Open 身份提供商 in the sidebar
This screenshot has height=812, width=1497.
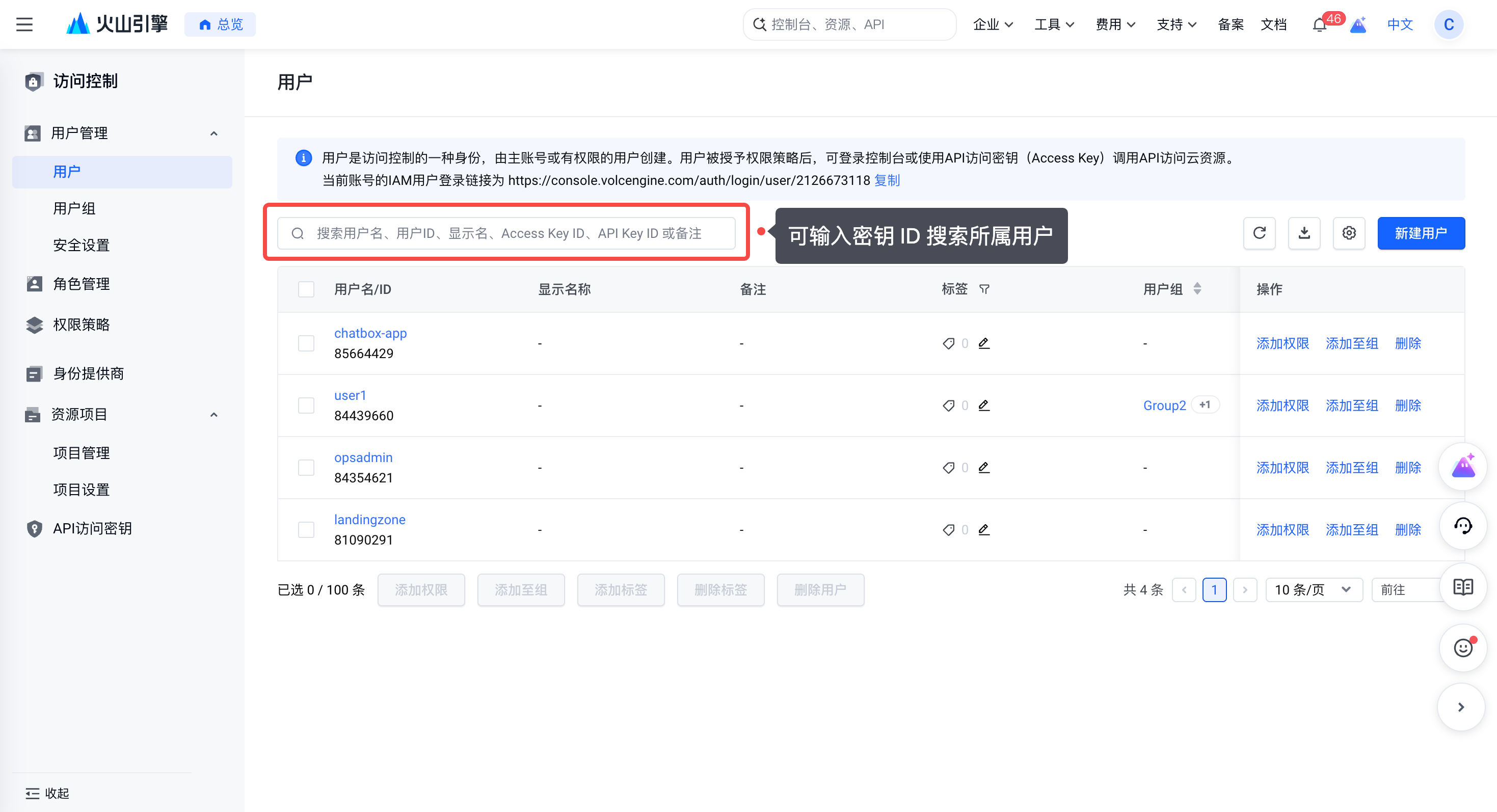[88, 373]
